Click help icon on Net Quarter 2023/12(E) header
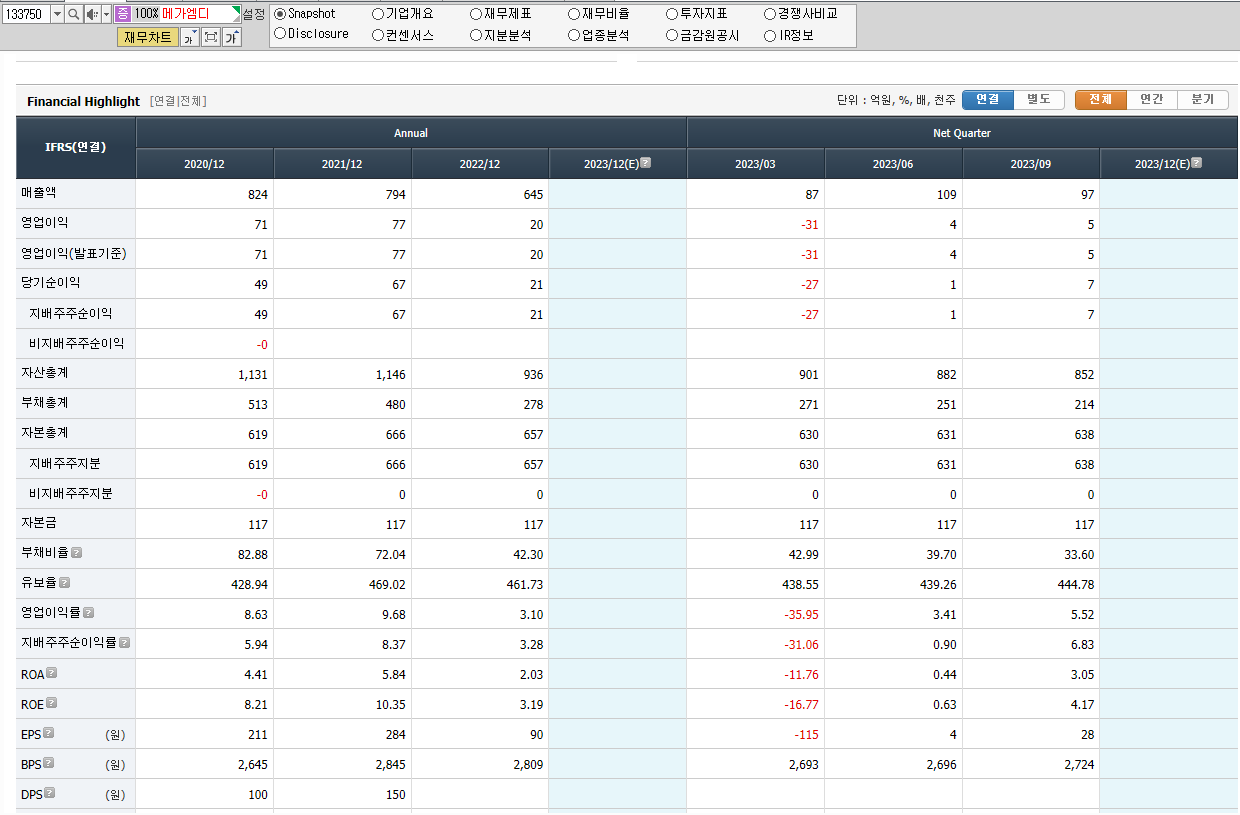Screen dimensions: 1240x815 [x=1197, y=163]
